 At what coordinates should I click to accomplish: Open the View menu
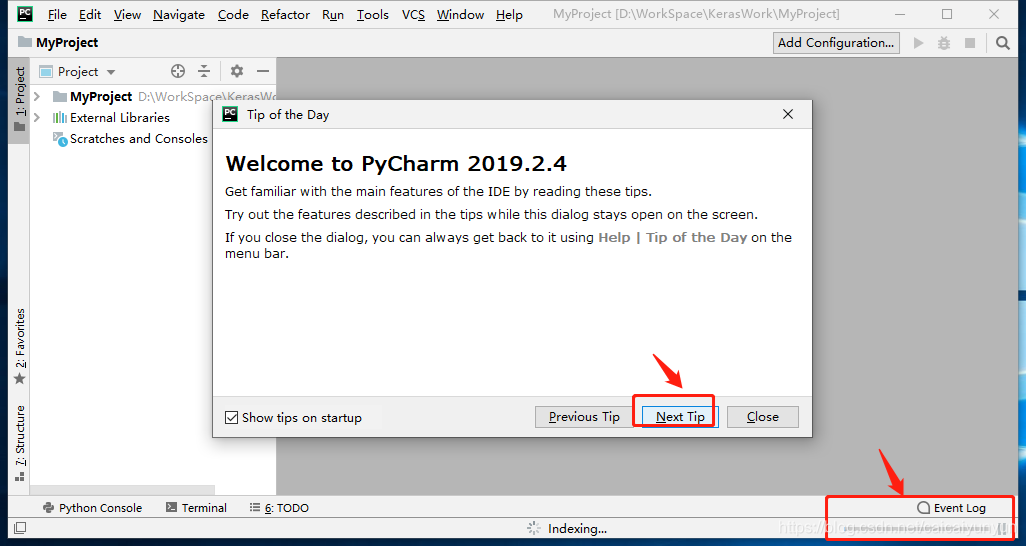coord(127,14)
